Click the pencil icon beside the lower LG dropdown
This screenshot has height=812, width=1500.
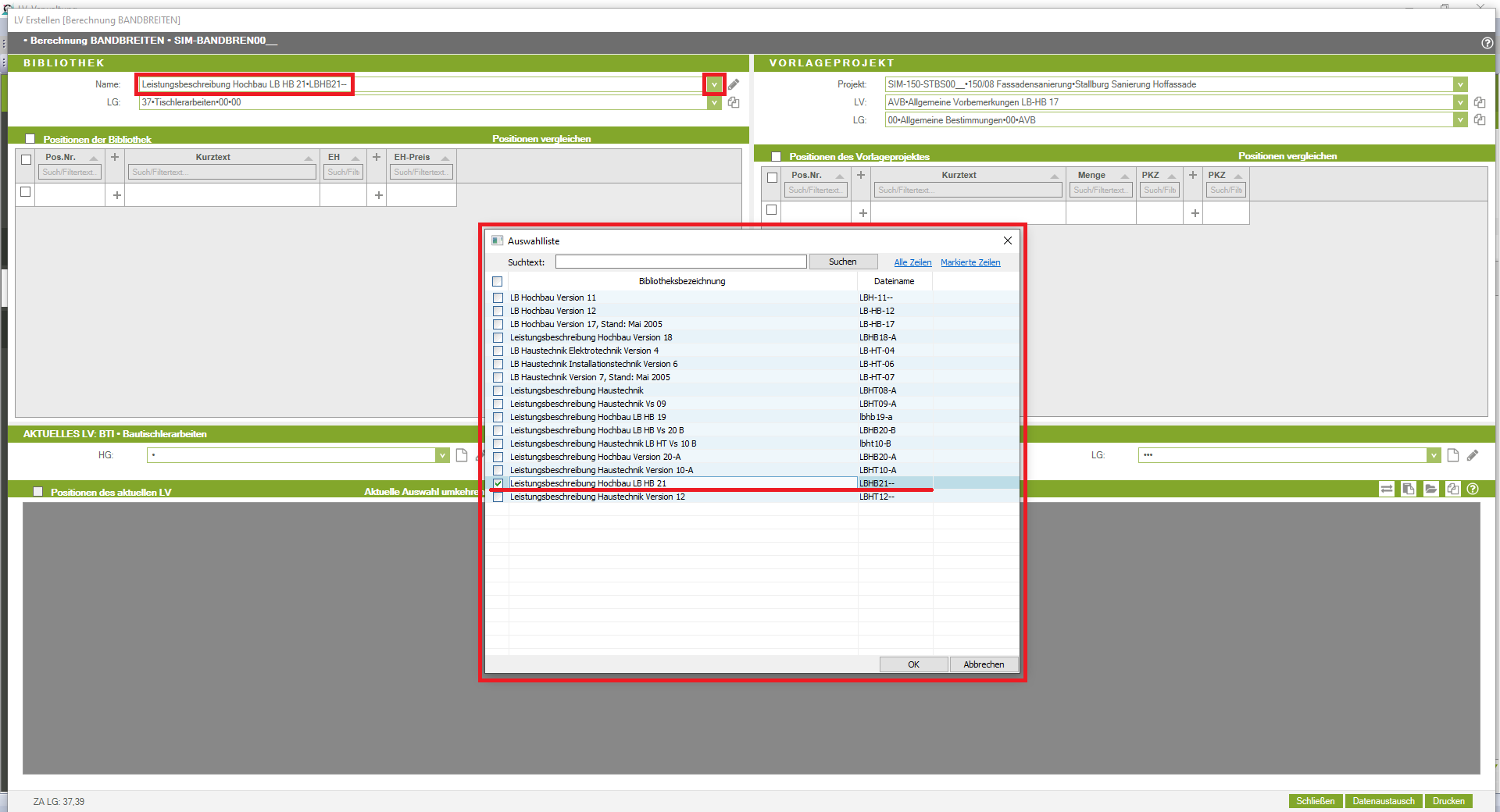click(1473, 455)
